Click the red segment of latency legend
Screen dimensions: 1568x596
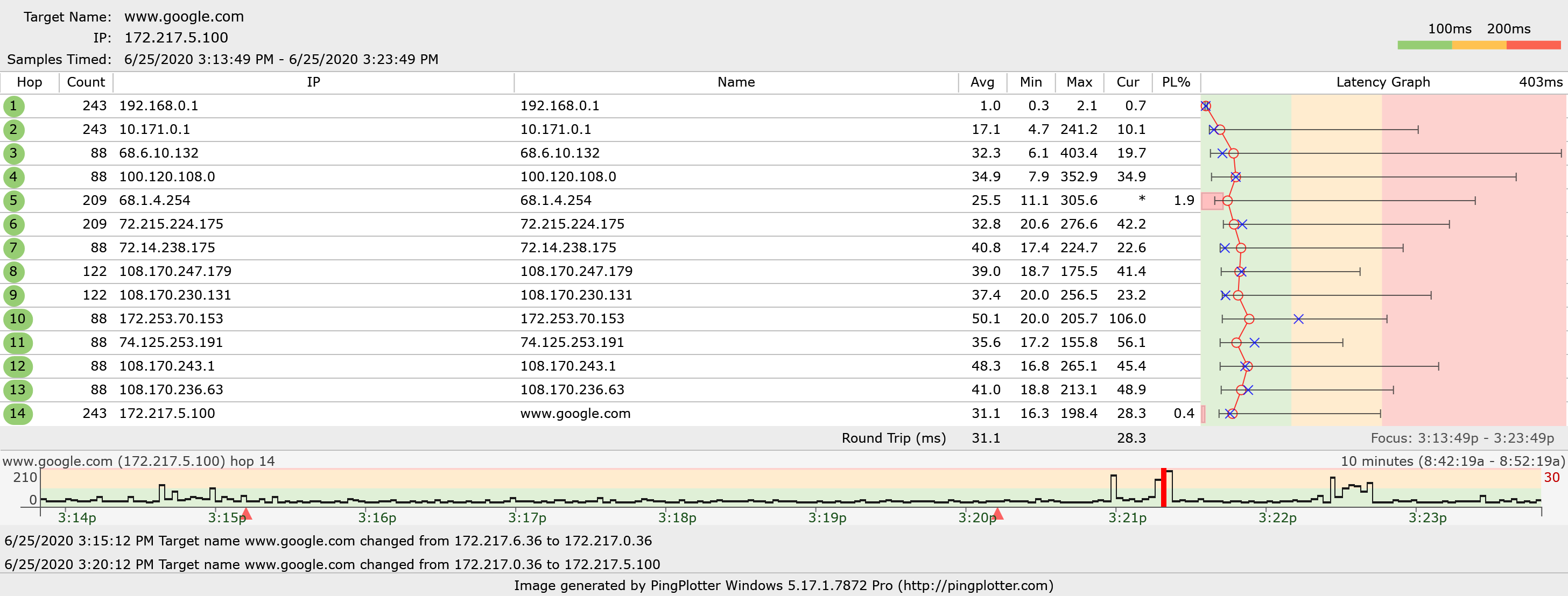(1534, 45)
